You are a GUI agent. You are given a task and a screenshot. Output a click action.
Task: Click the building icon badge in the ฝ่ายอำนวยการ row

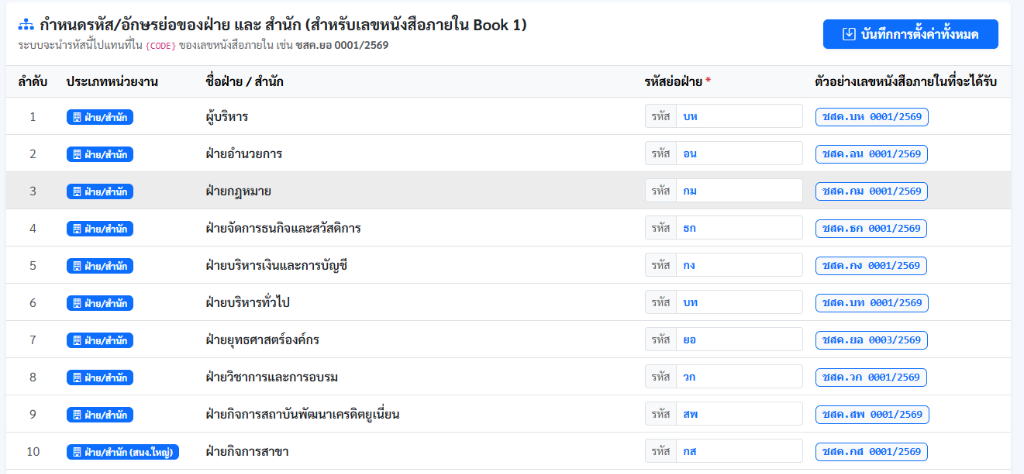pos(100,154)
